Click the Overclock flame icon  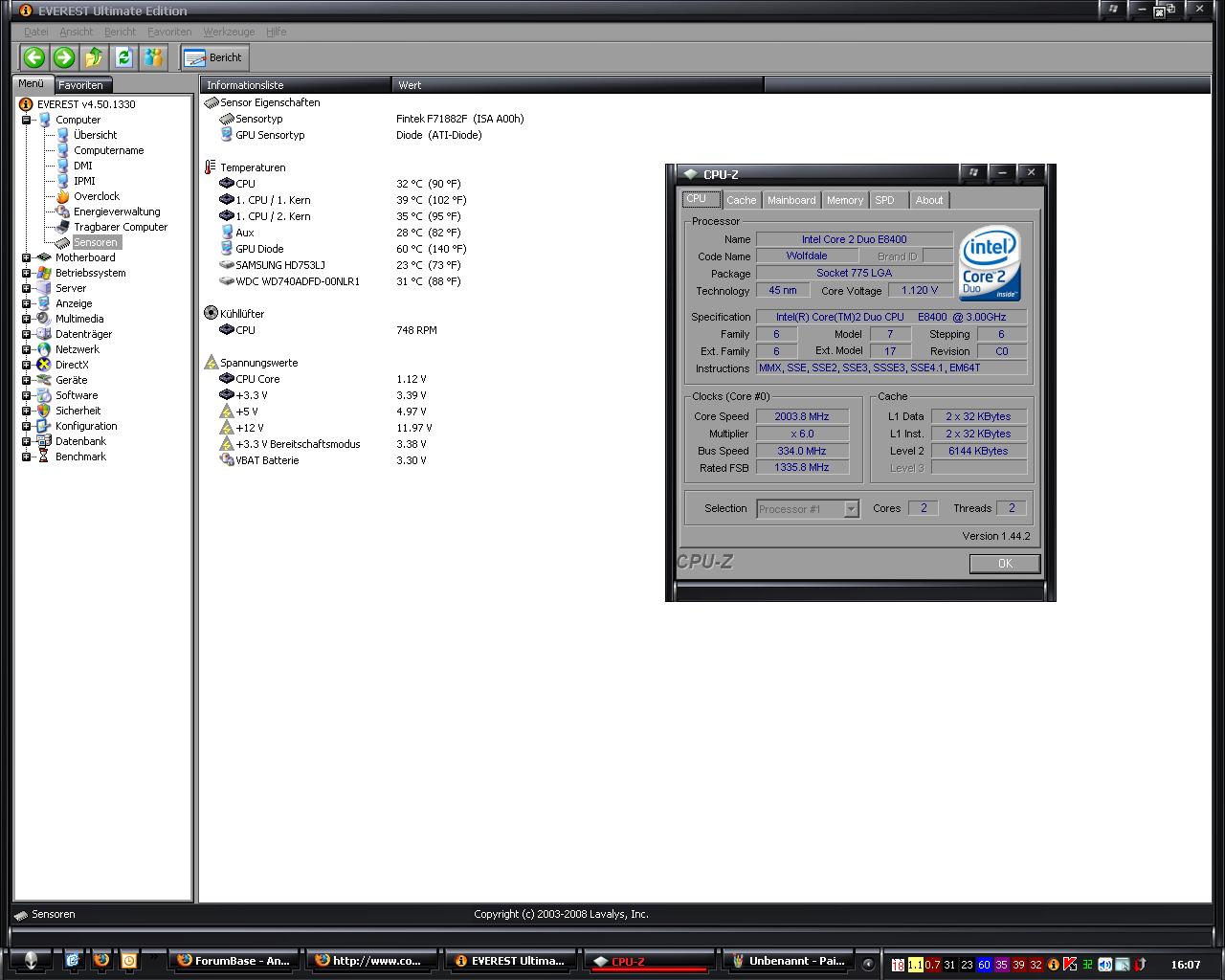click(x=63, y=196)
